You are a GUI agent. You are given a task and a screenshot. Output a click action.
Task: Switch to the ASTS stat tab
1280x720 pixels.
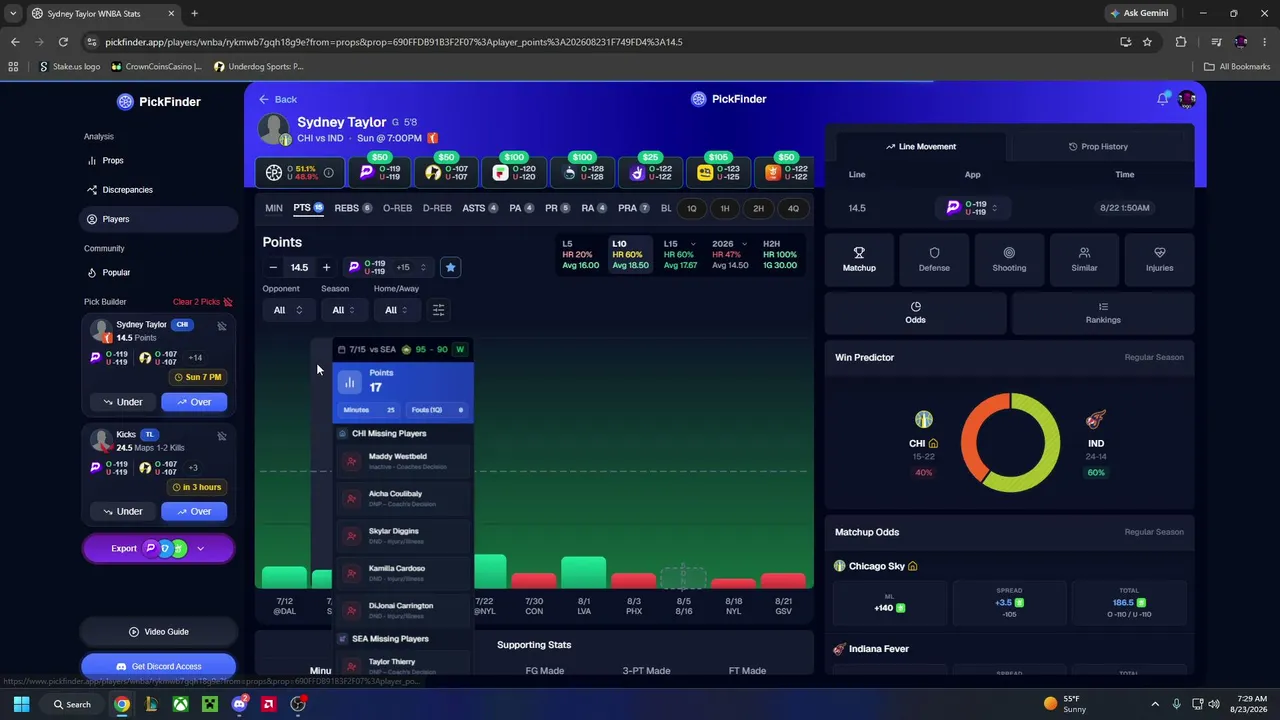click(x=480, y=208)
